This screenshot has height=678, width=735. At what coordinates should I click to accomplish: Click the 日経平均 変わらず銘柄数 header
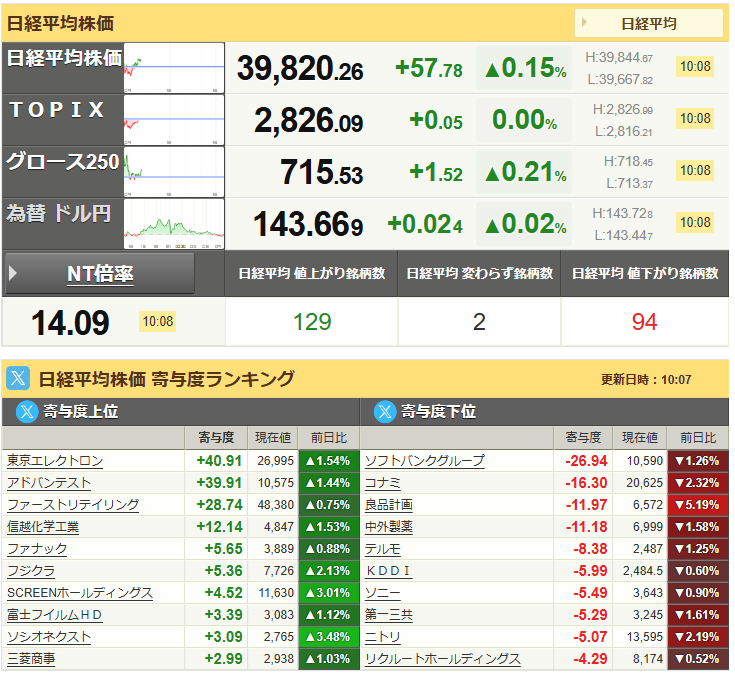480,273
